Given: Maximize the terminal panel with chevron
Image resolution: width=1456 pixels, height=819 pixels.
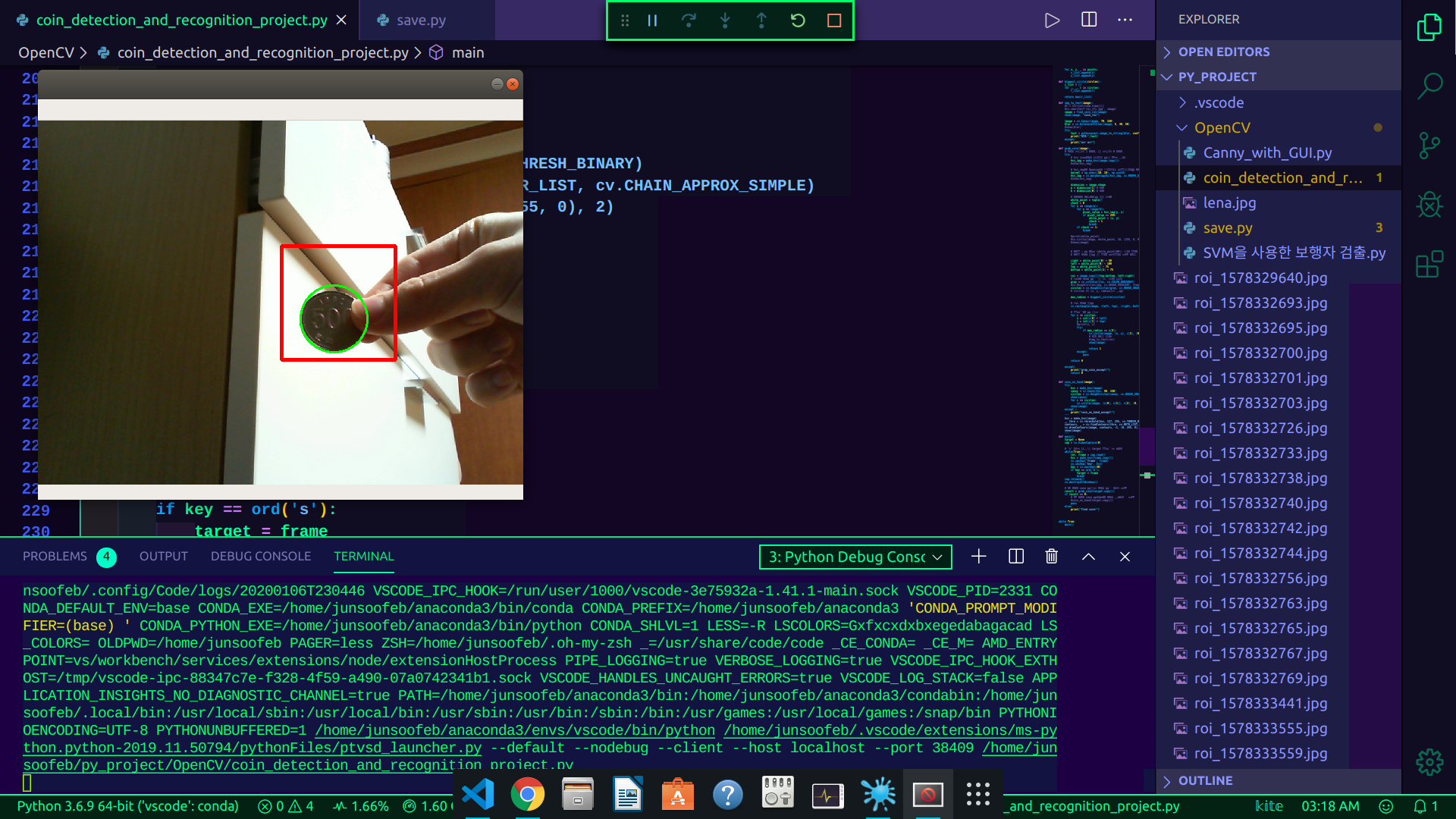Looking at the screenshot, I should (1088, 556).
